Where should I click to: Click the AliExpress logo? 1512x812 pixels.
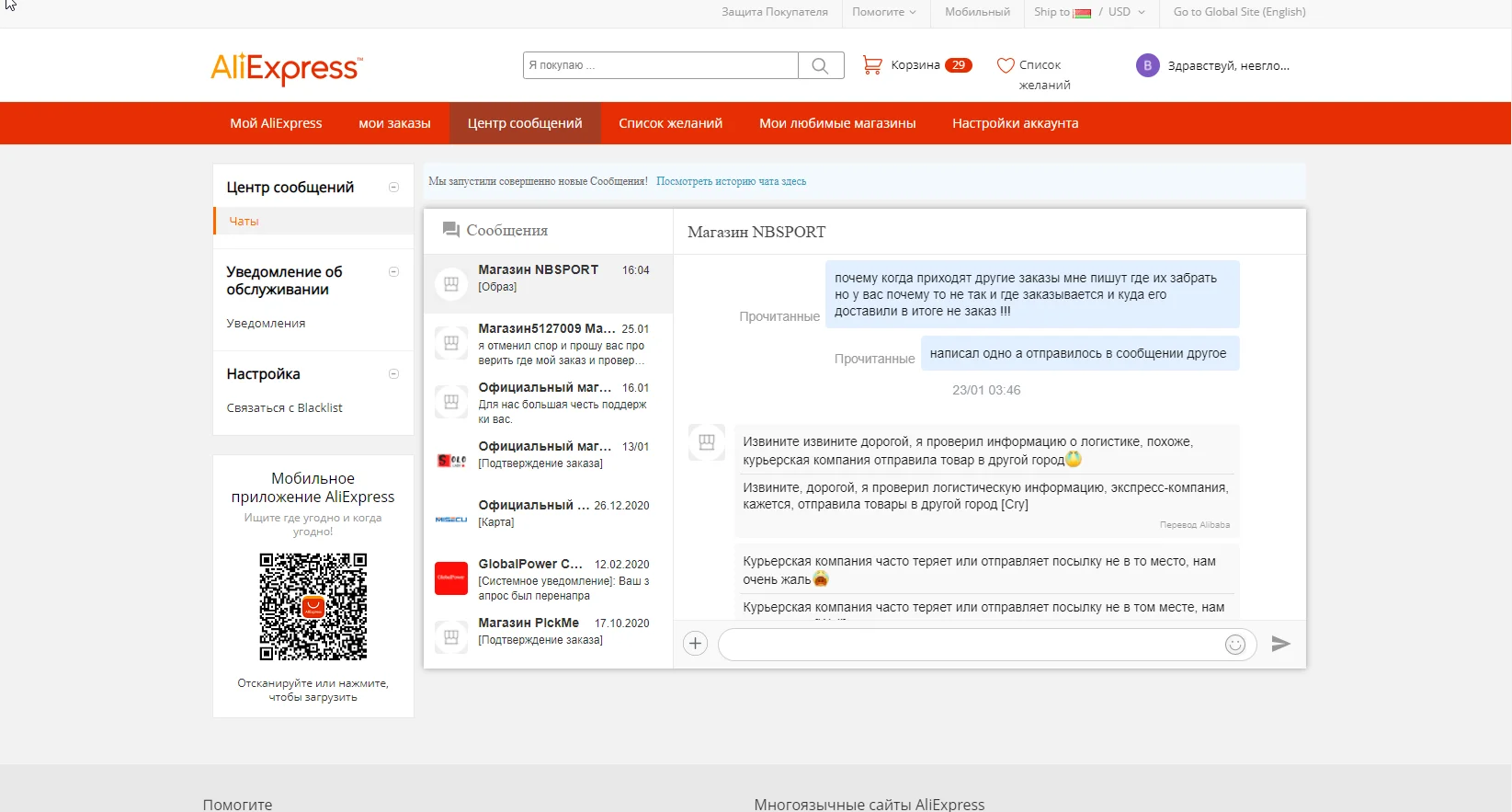[x=287, y=68]
